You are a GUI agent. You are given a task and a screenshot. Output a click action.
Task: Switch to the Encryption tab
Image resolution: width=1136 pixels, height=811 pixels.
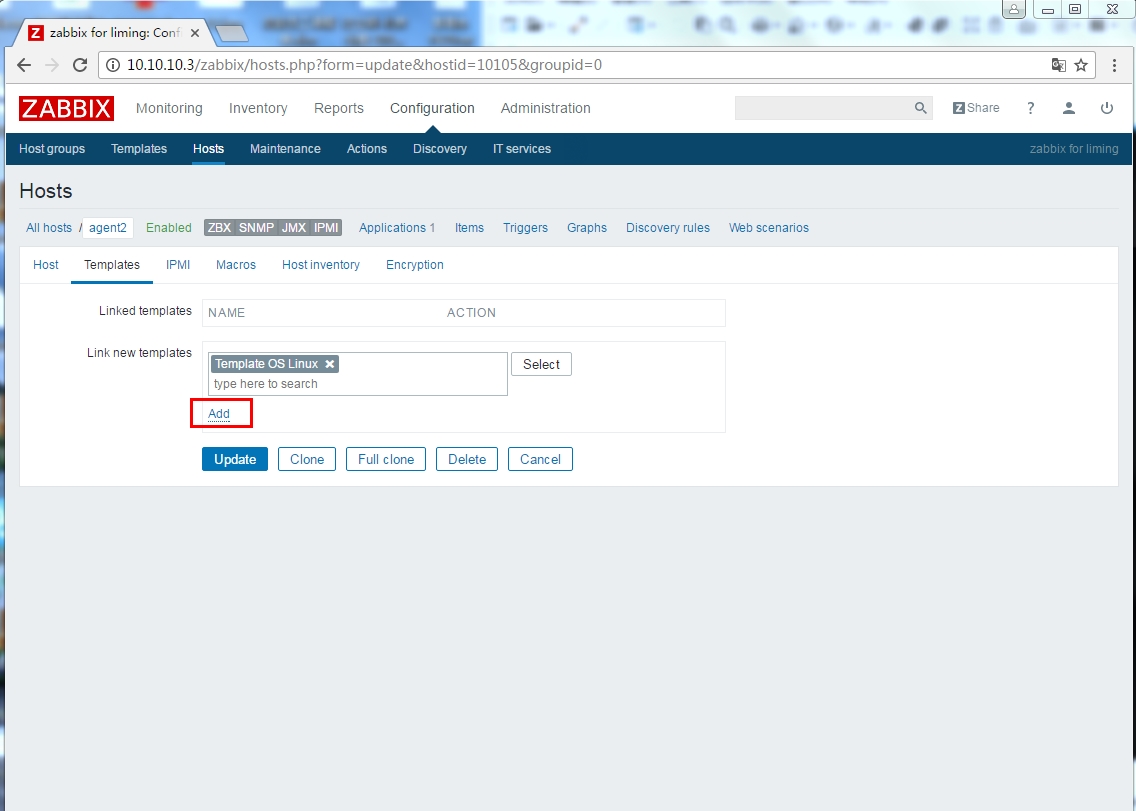(414, 265)
